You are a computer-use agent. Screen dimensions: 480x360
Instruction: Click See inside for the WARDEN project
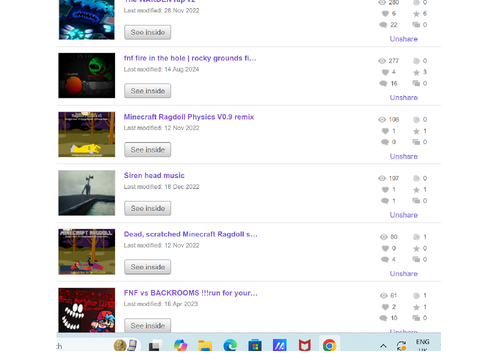148,32
